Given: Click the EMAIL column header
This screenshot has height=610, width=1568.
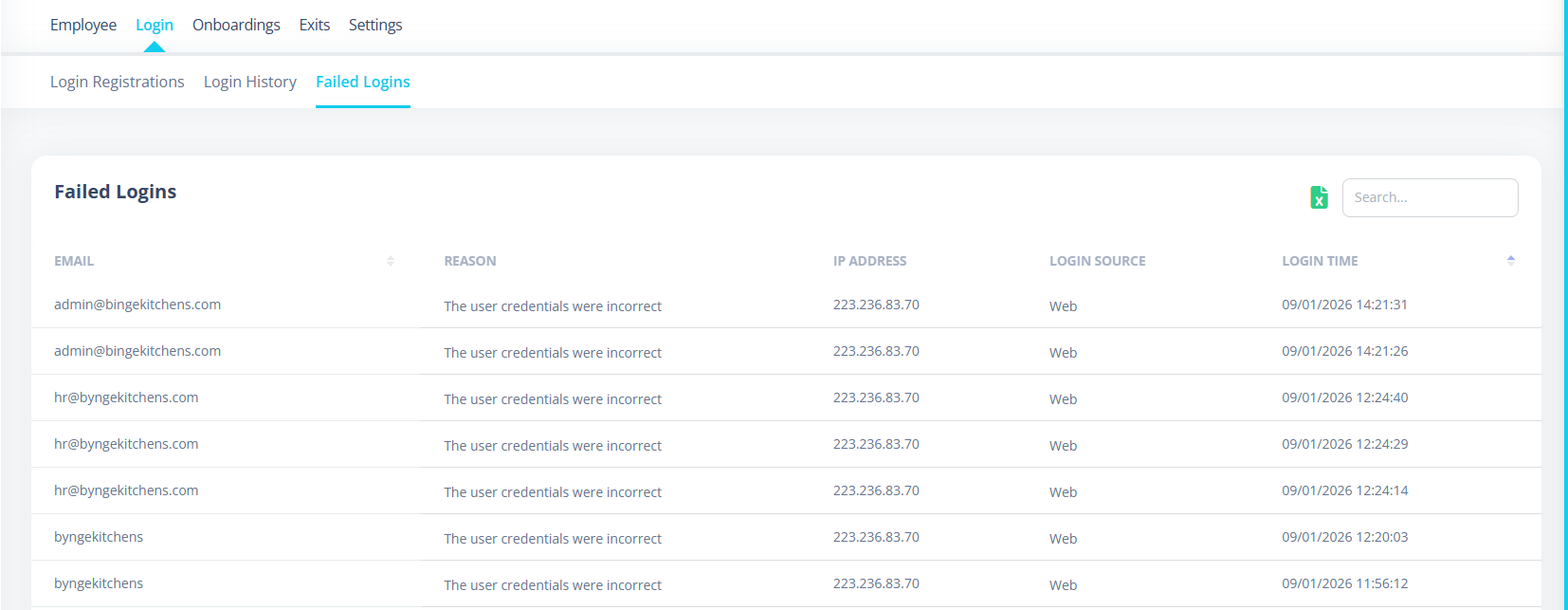Looking at the screenshot, I should click(74, 261).
